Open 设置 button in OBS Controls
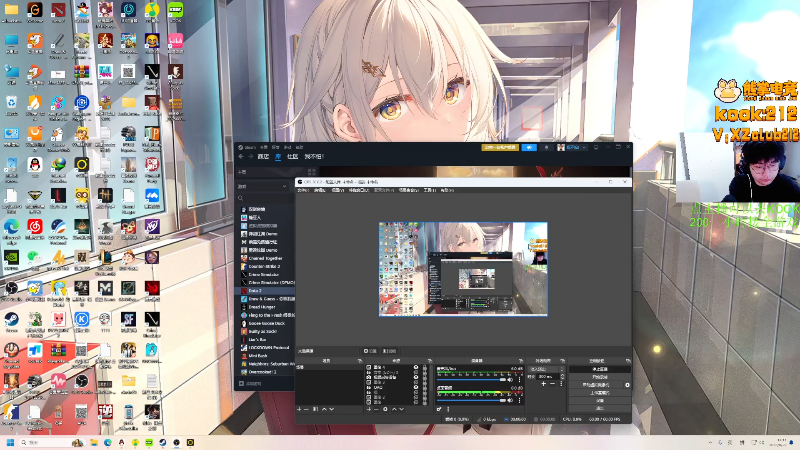This screenshot has width=800, height=450. [599, 401]
